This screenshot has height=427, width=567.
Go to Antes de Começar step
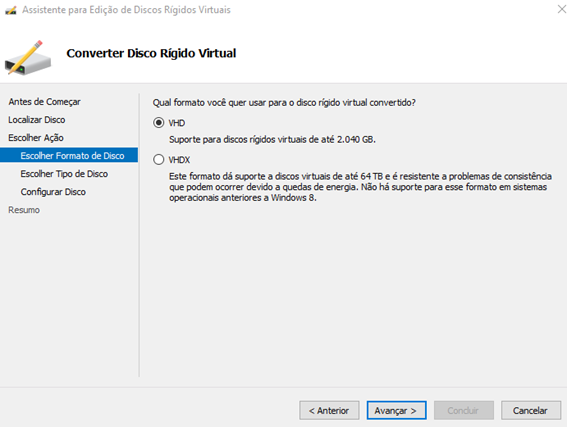pyautogui.click(x=44, y=102)
